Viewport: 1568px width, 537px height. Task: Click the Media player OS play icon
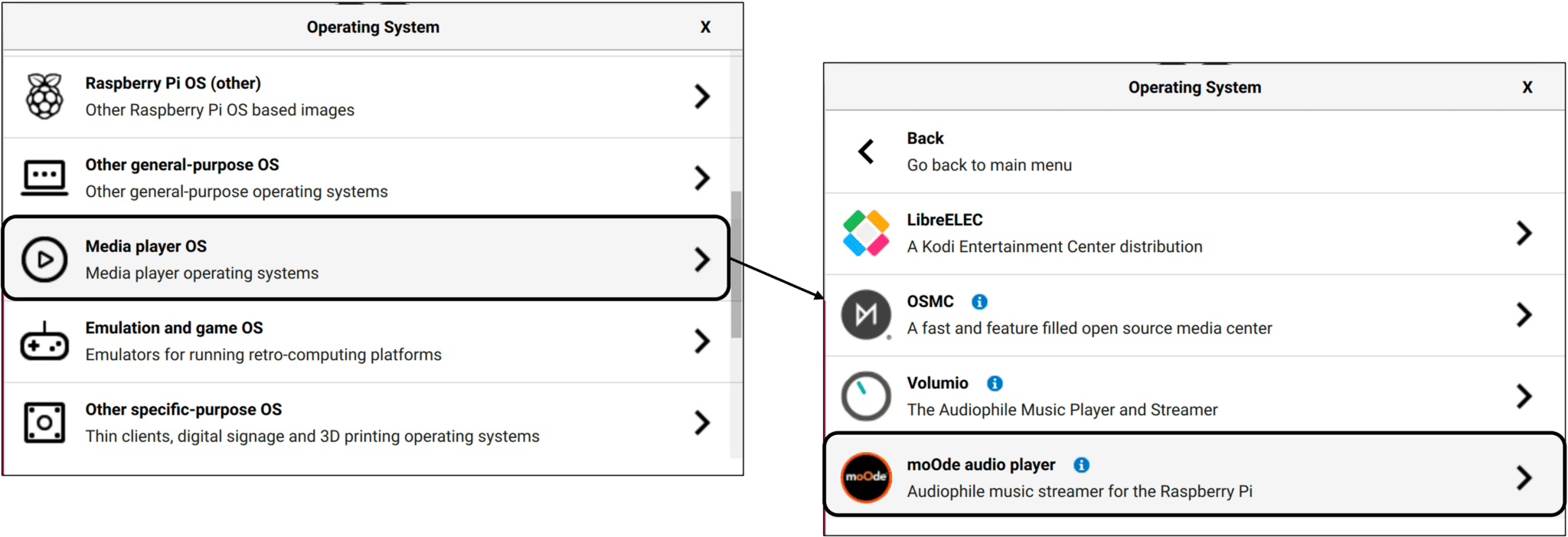(x=44, y=258)
